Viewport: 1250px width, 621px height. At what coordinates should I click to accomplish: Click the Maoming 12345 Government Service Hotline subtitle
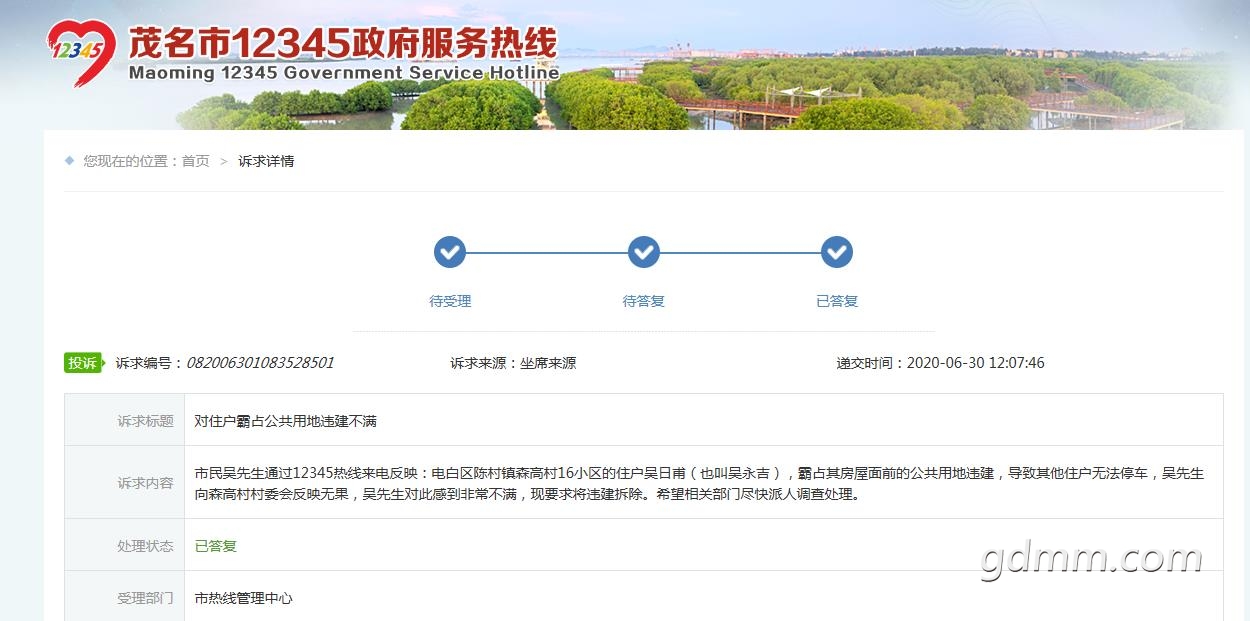[344, 73]
